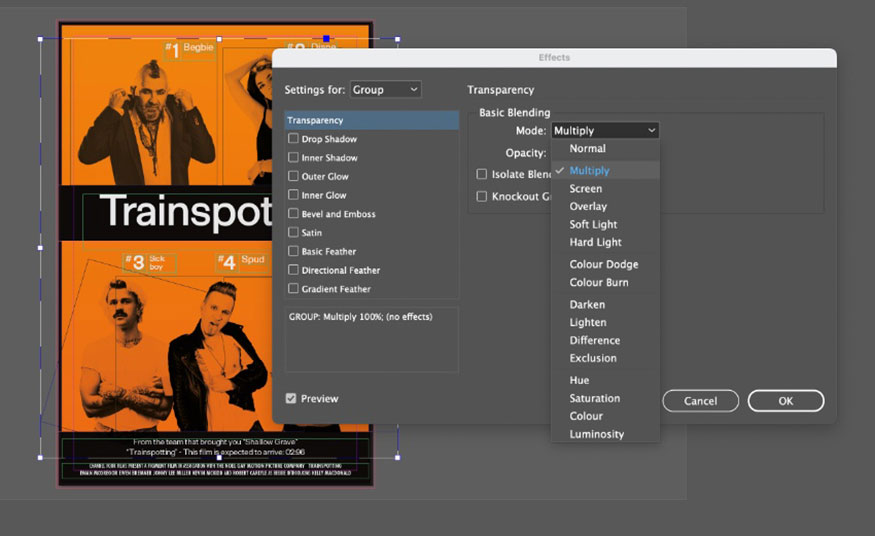
Task: Select Colour Dodge blend mode
Action: coord(605,264)
